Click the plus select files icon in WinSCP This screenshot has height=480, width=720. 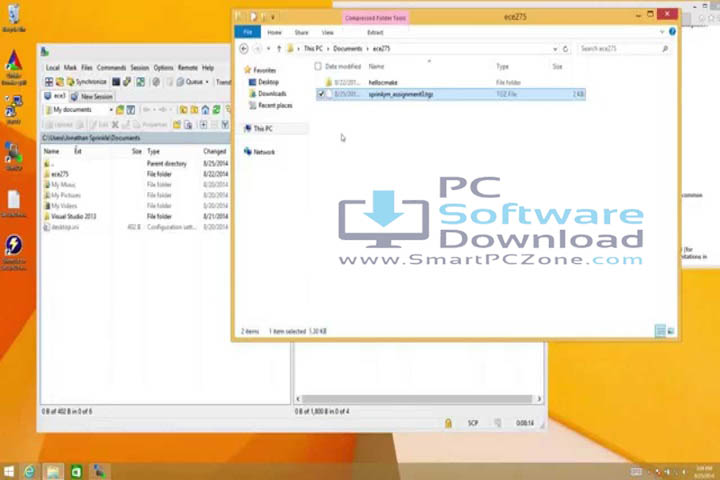tap(203, 124)
